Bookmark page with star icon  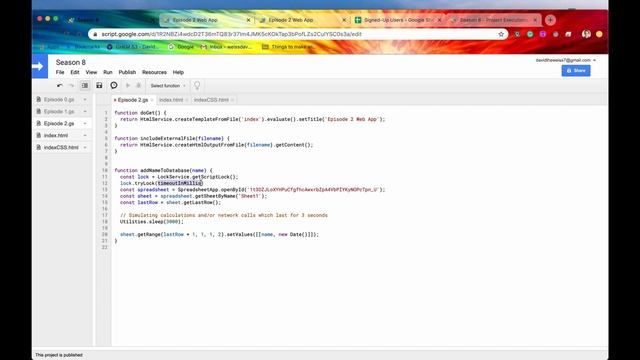pos(501,34)
